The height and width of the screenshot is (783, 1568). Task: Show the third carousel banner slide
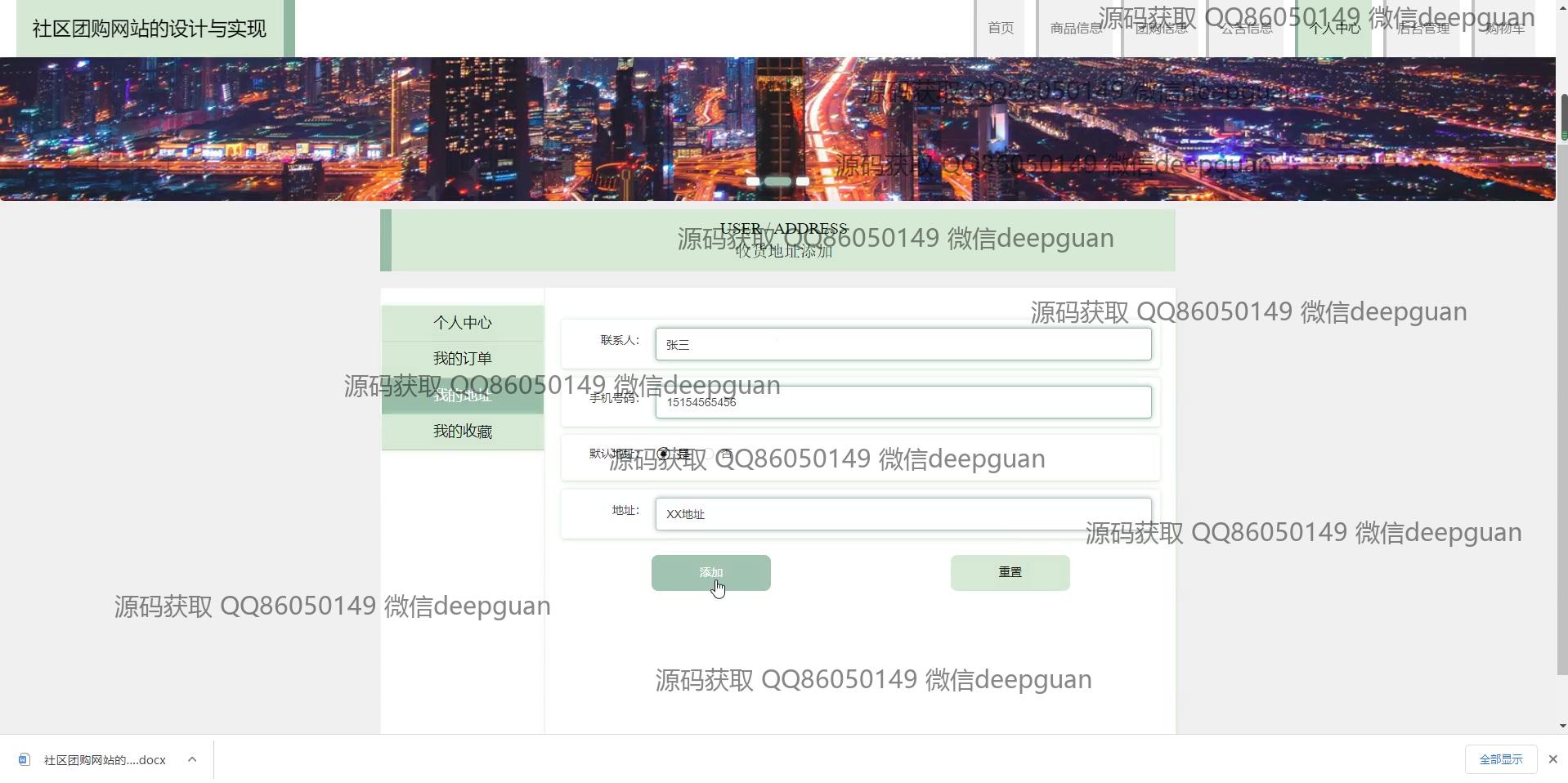click(x=803, y=181)
